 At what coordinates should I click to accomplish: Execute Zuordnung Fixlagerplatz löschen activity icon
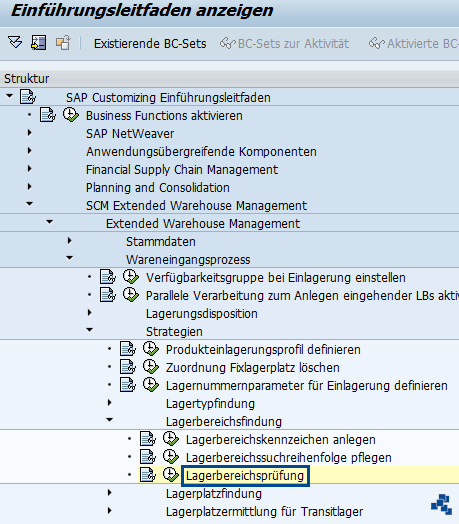(x=151, y=367)
